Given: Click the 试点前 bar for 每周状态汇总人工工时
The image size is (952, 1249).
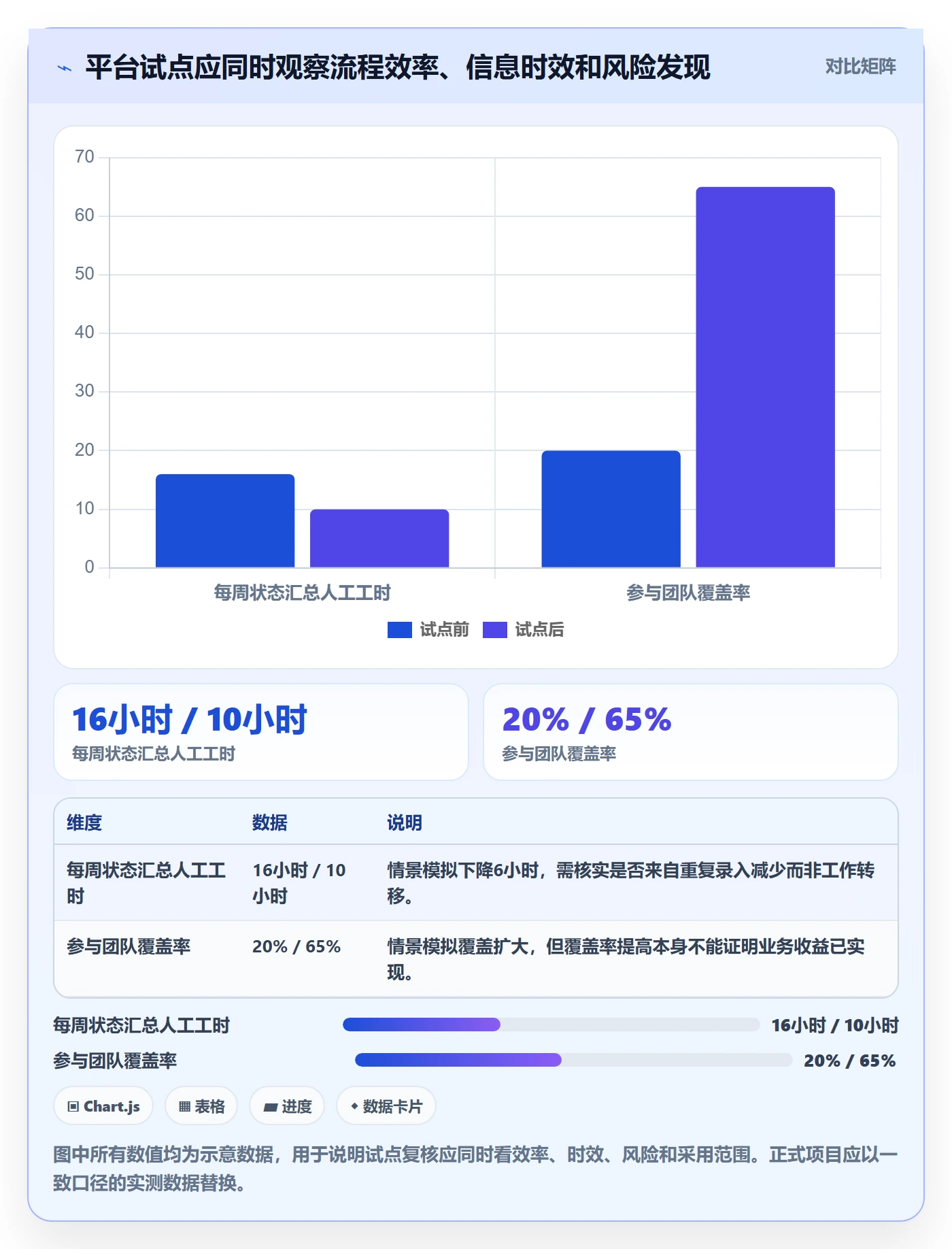Looking at the screenshot, I should [225, 520].
